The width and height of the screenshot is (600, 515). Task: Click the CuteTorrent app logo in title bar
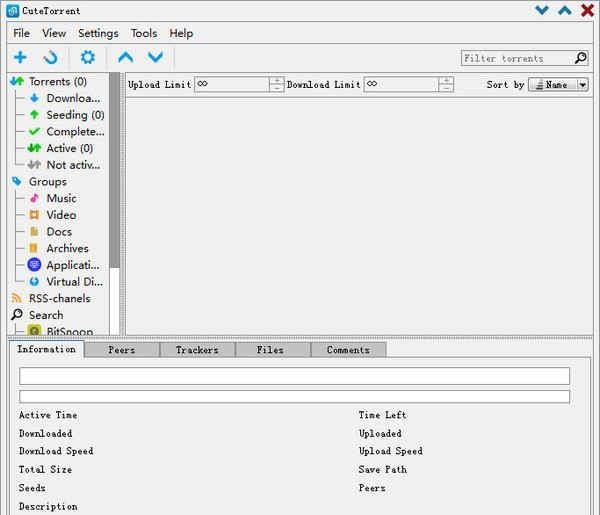[x=13, y=11]
